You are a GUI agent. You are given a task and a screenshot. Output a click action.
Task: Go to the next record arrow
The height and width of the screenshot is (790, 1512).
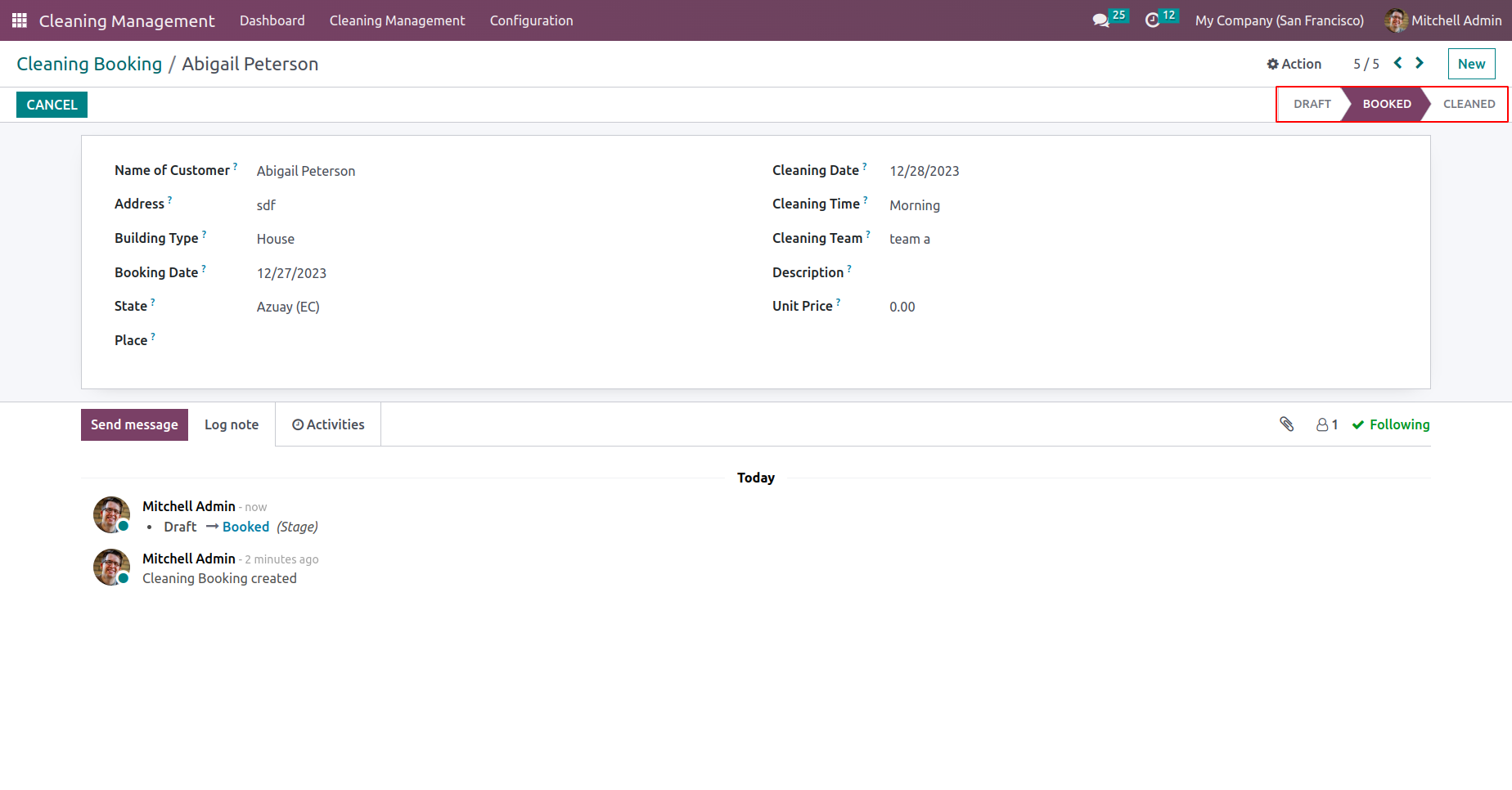(1420, 63)
